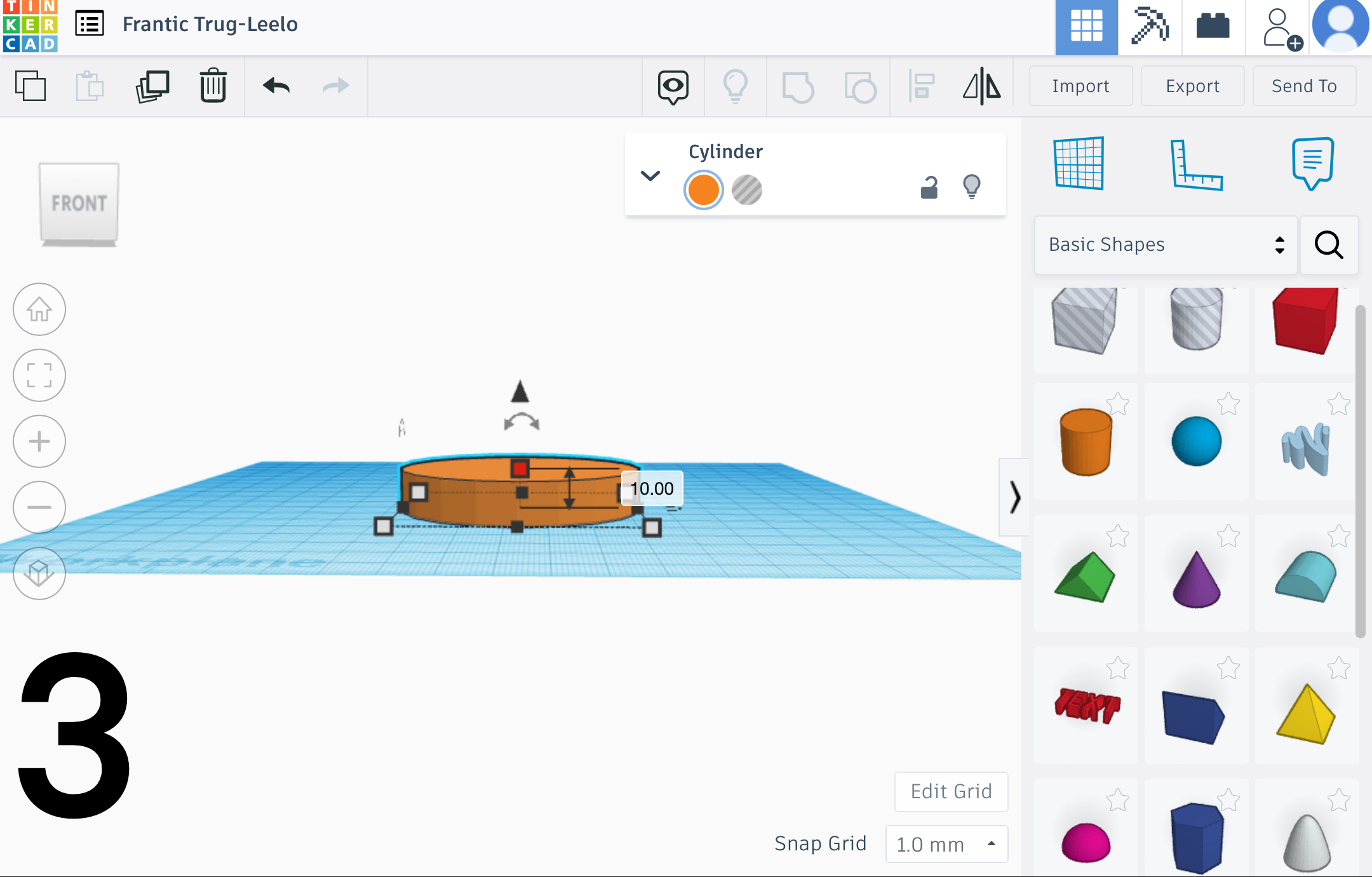
Task: Toggle the lock on the Cylinder shape
Action: pyautogui.click(x=929, y=188)
